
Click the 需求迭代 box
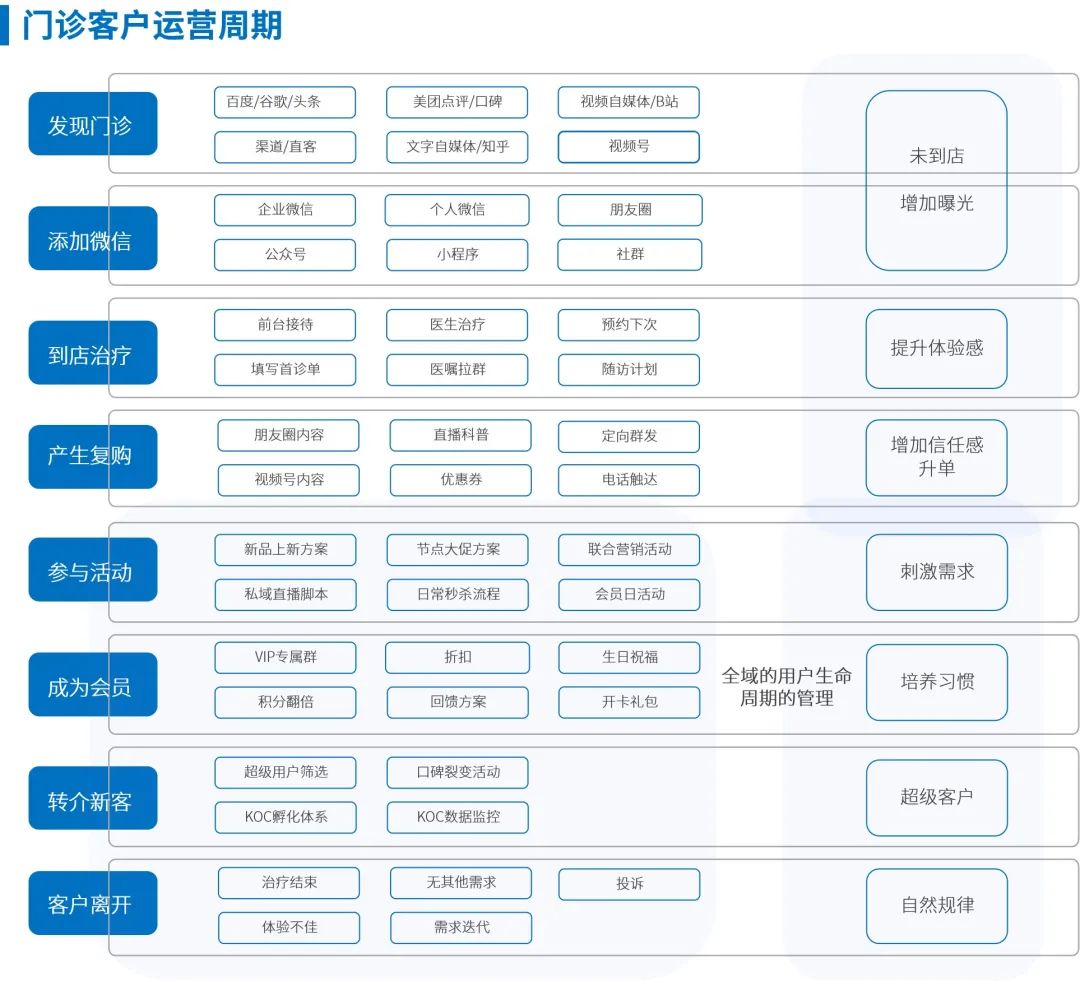[x=461, y=928]
